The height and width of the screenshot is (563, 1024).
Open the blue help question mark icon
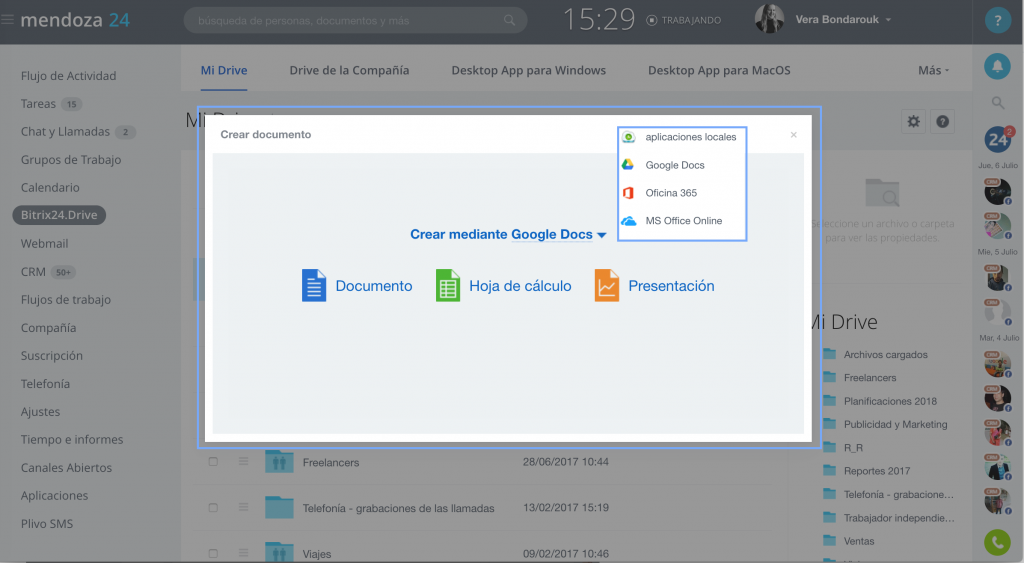pos(997,21)
